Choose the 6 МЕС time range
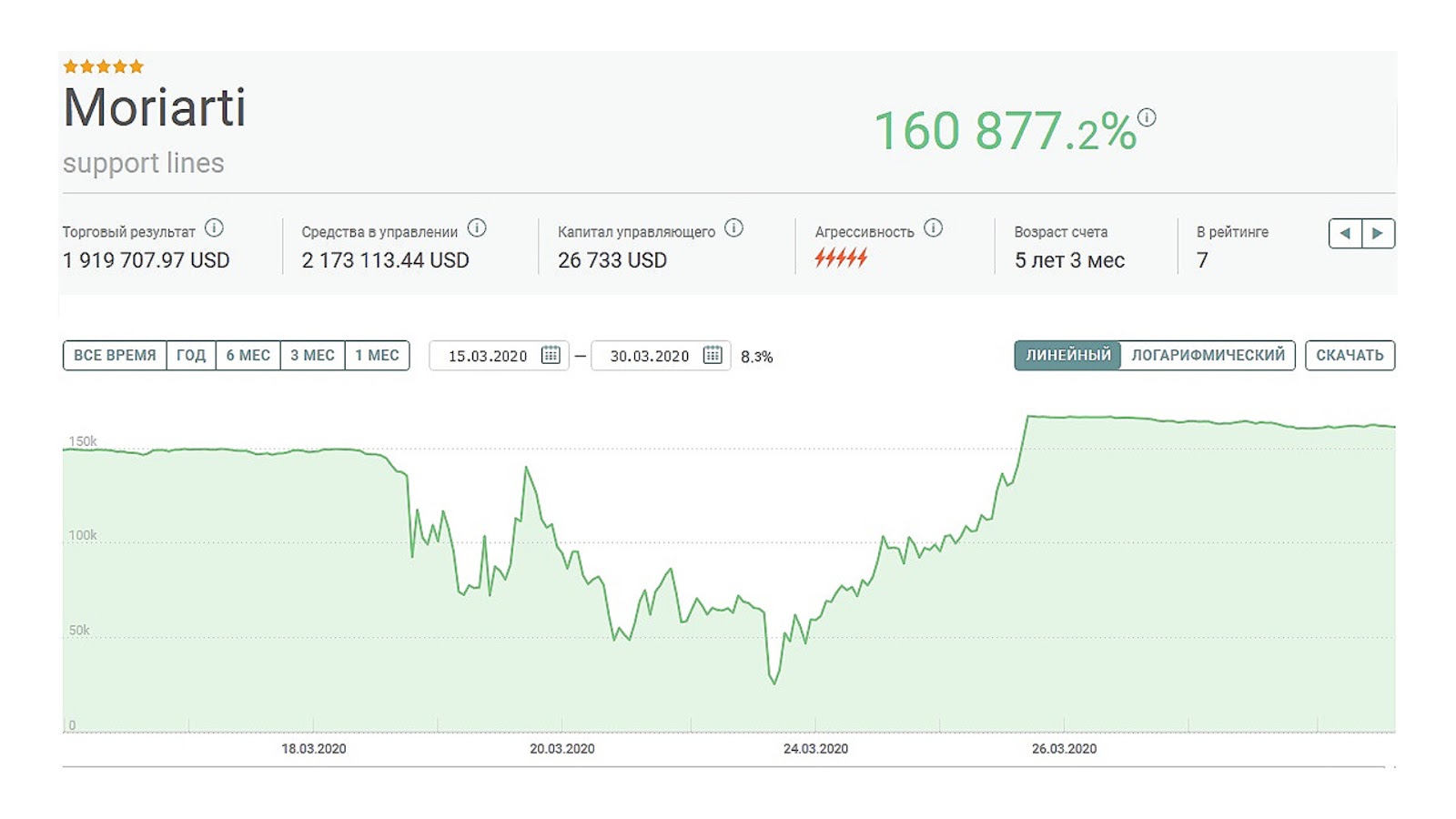Viewport: 1456px width, 819px height. [248, 355]
